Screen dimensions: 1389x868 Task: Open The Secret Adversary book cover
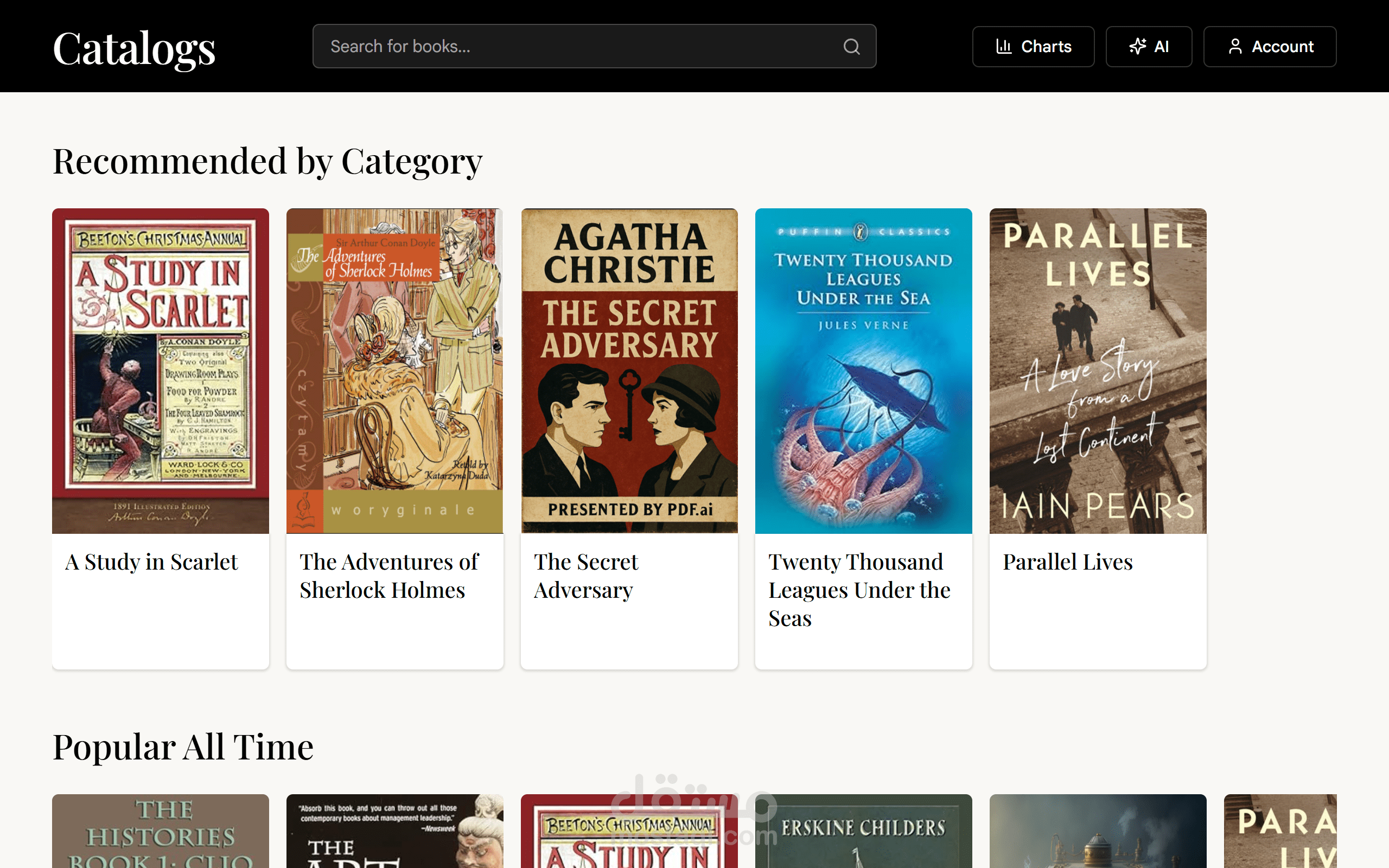coord(629,371)
